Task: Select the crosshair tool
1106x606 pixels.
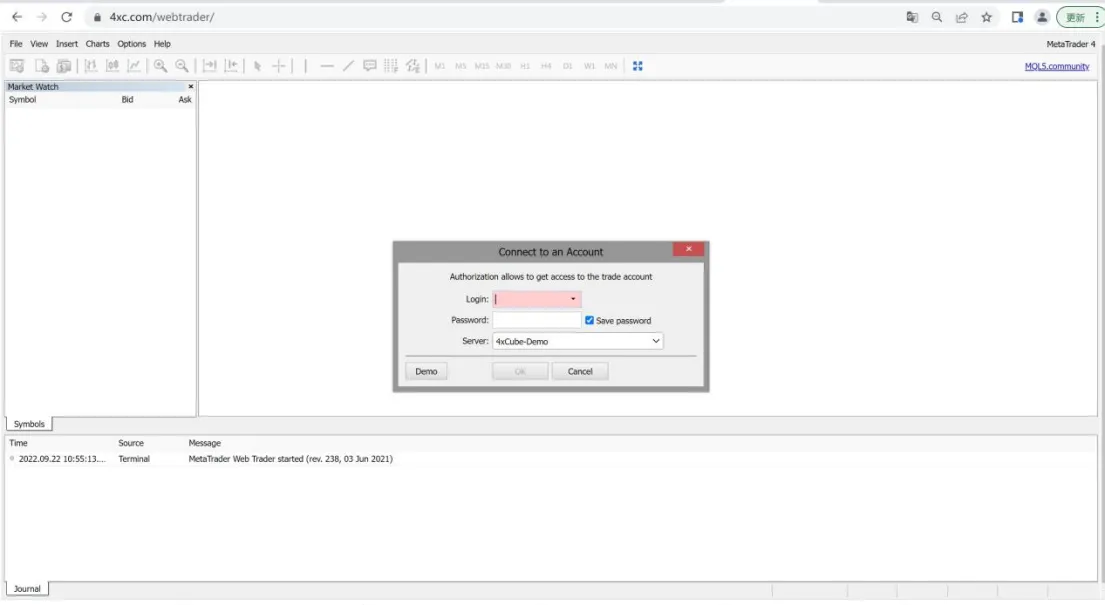Action: pos(279,66)
